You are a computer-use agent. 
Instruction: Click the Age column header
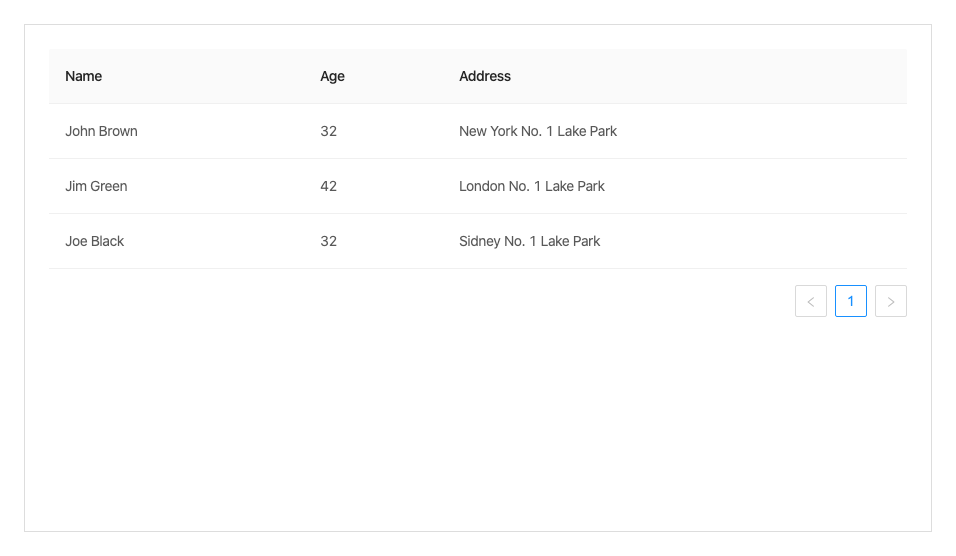(x=332, y=76)
